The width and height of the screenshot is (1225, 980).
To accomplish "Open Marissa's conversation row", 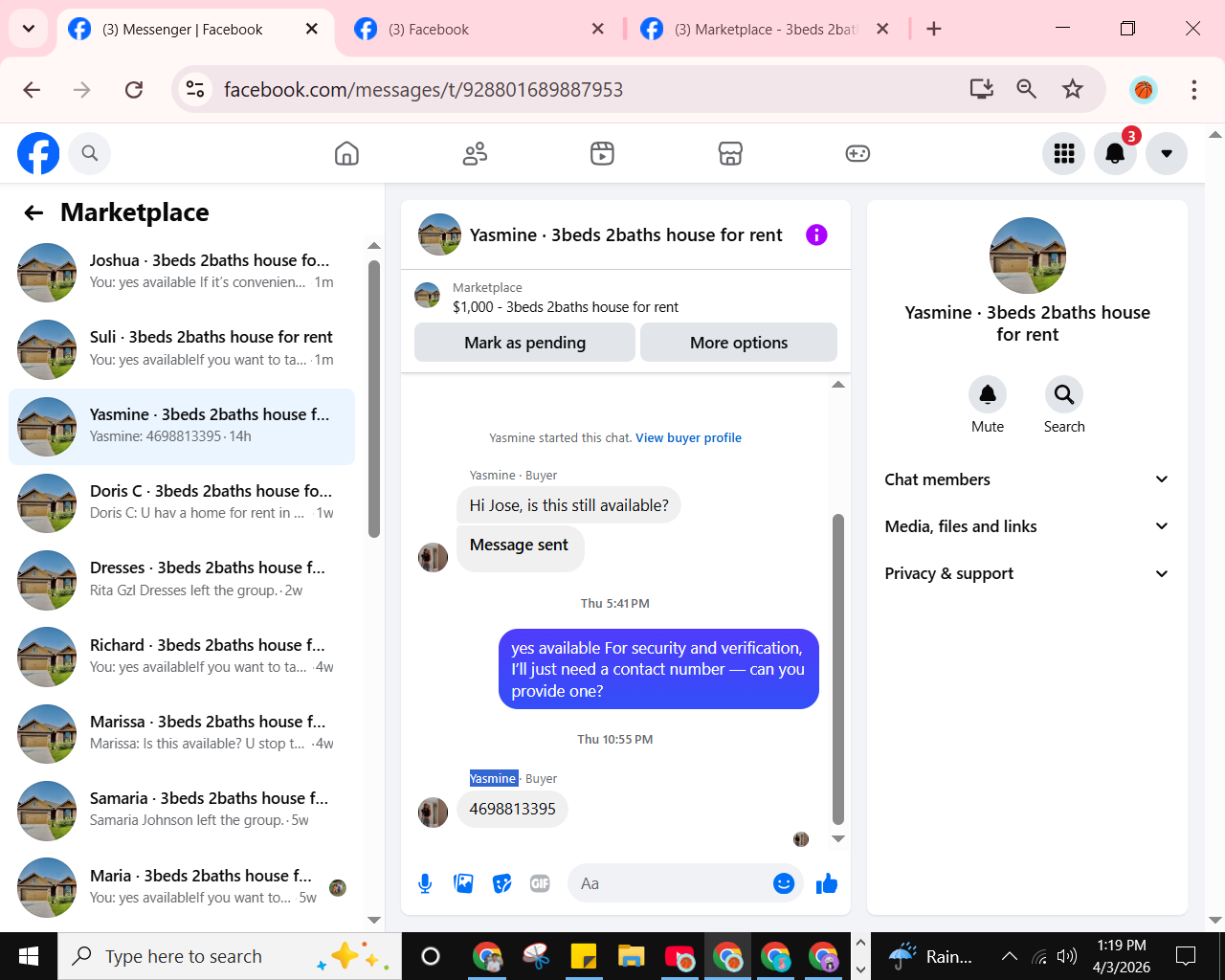I will 182,733.
